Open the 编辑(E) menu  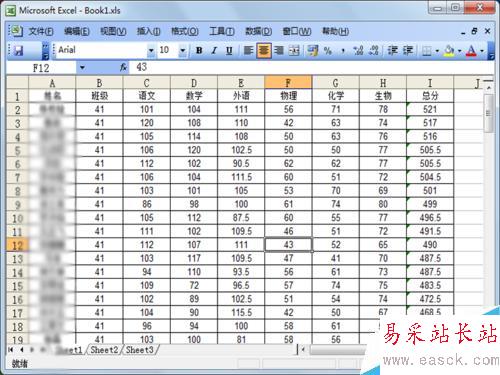[77, 32]
